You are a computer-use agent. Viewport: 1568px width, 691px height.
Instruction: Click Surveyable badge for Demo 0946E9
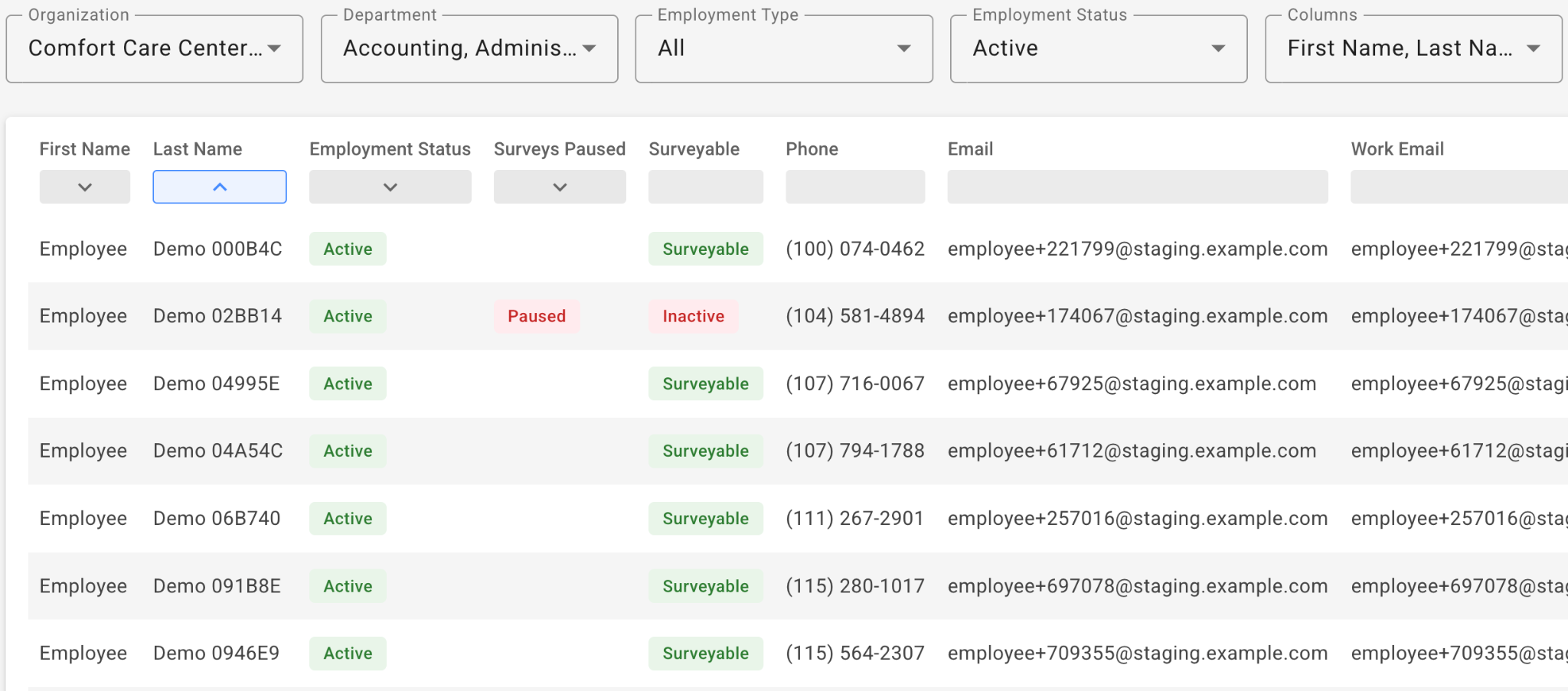coord(705,654)
